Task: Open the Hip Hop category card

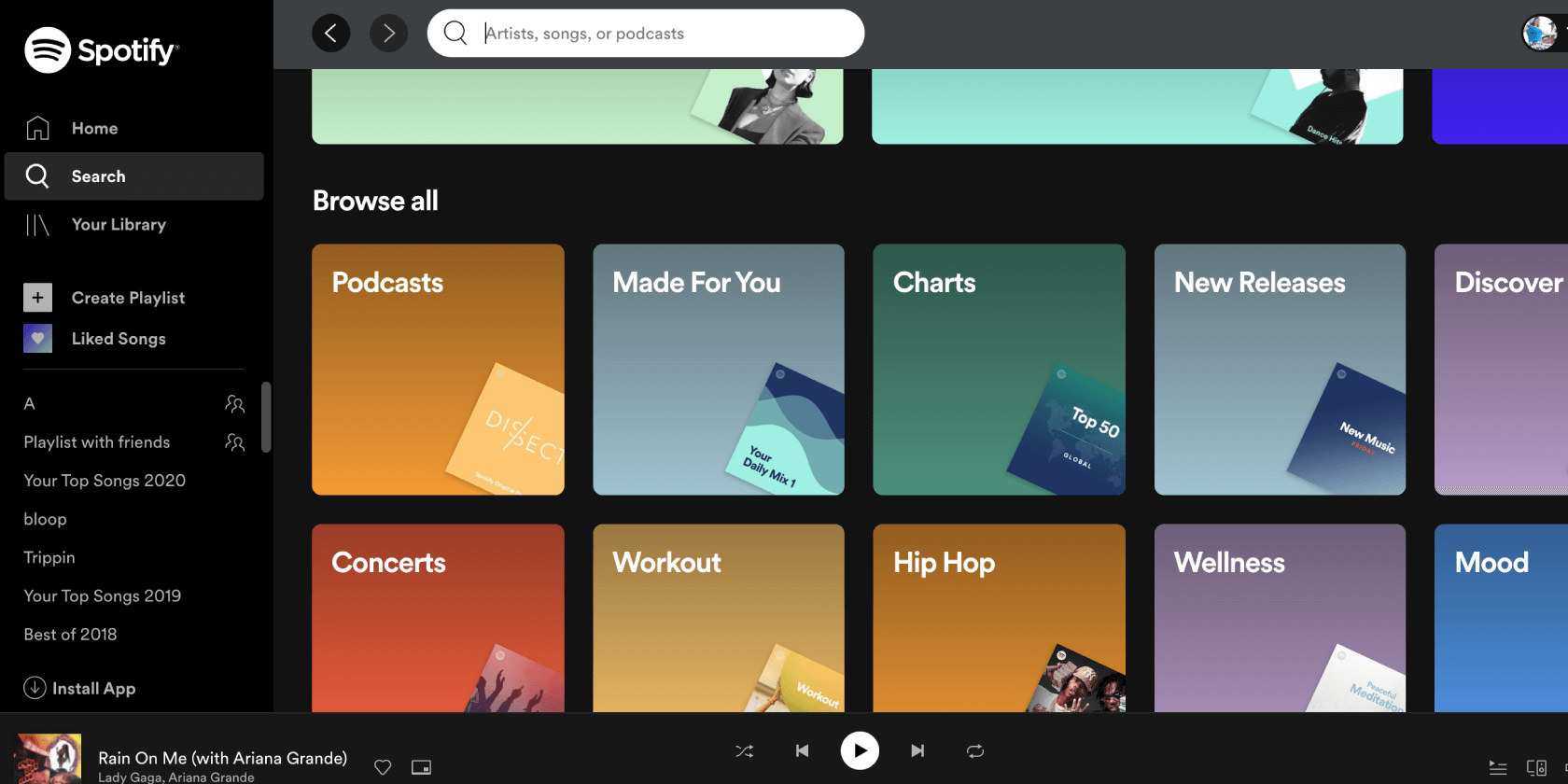Action: coord(999,618)
